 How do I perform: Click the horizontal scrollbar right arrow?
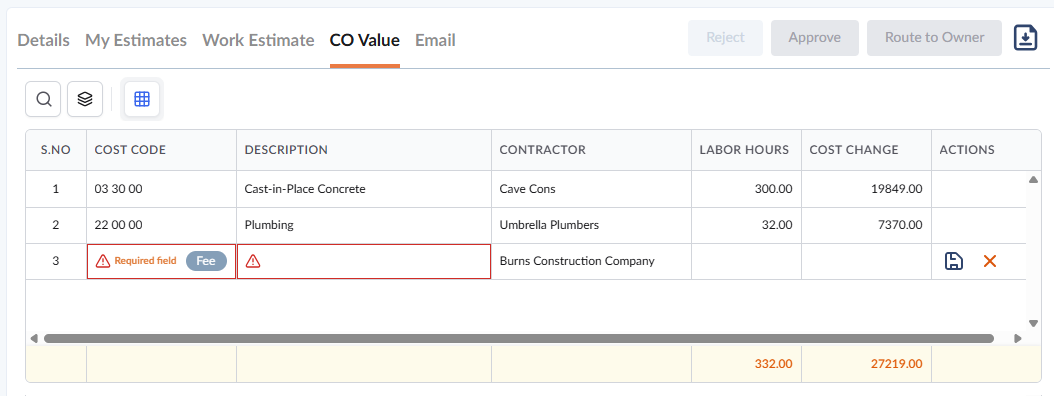click(x=1018, y=338)
